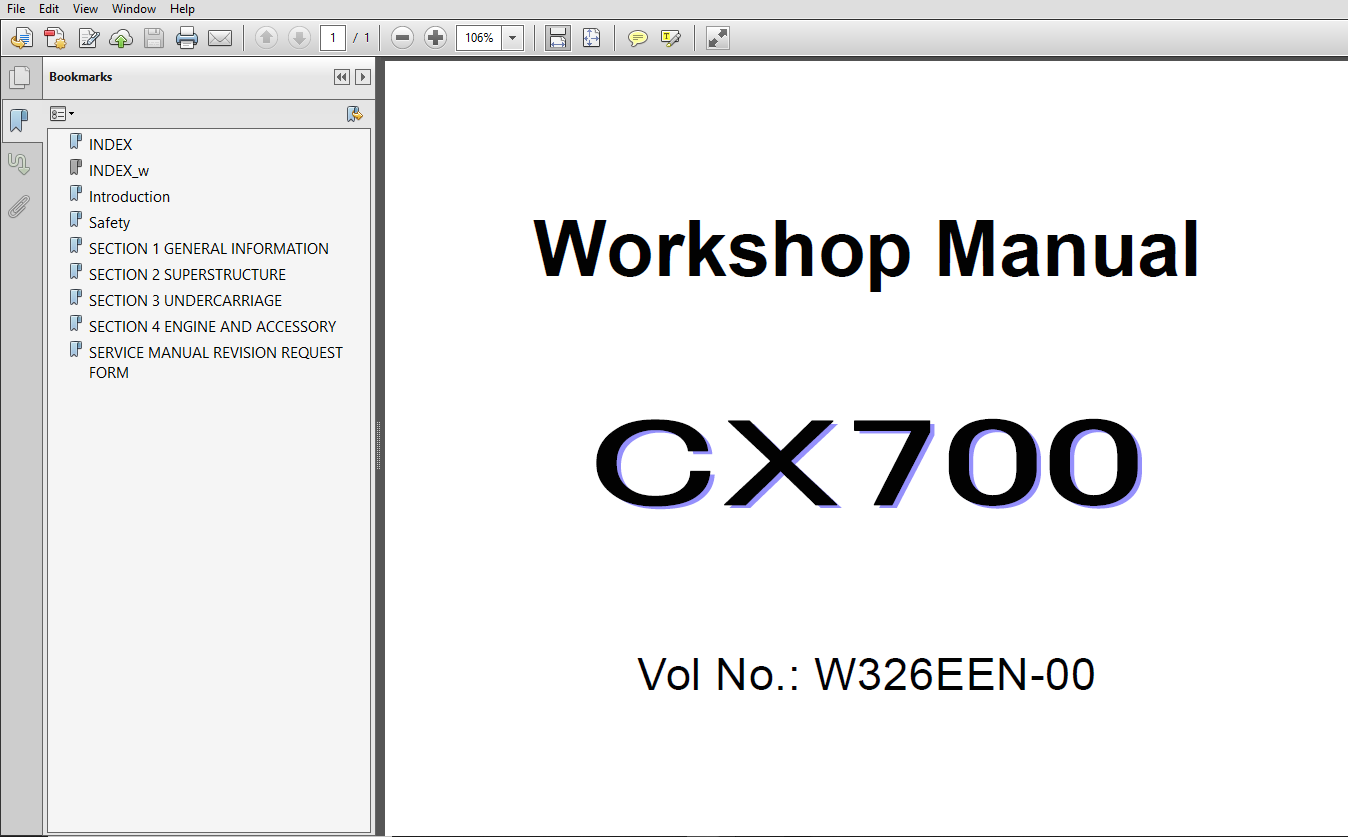Click find current bookmark icon
Screen dimensions: 1348x837
click(x=354, y=114)
